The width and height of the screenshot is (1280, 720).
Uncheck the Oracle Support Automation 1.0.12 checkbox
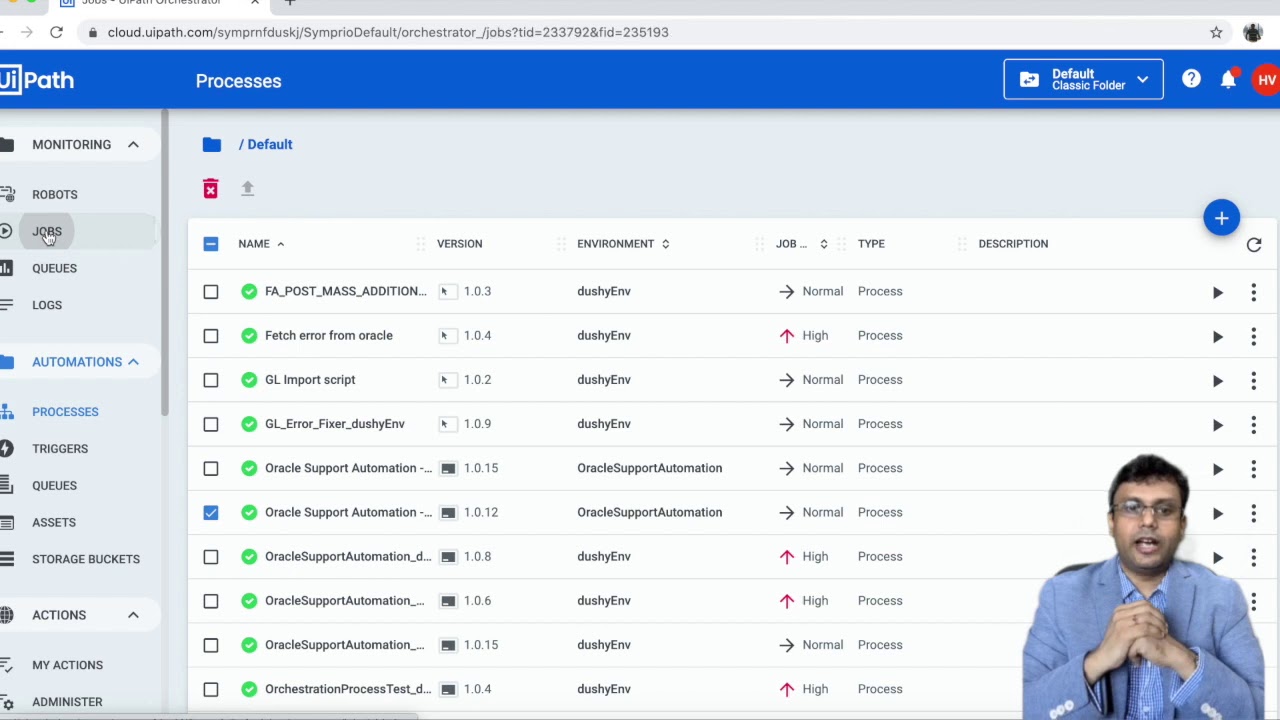pyautogui.click(x=210, y=512)
